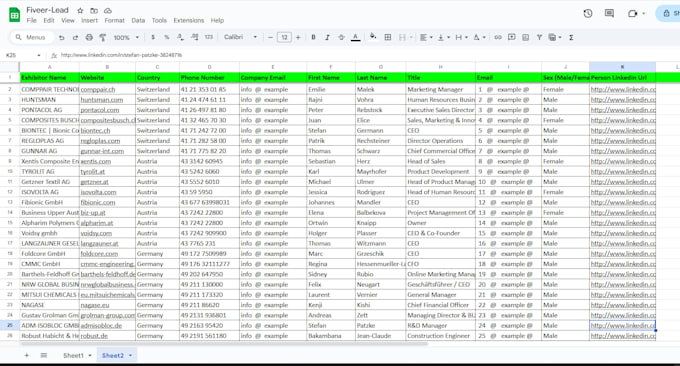
Task: Click the Google Sheets home logo
Action: (x=14, y=15)
